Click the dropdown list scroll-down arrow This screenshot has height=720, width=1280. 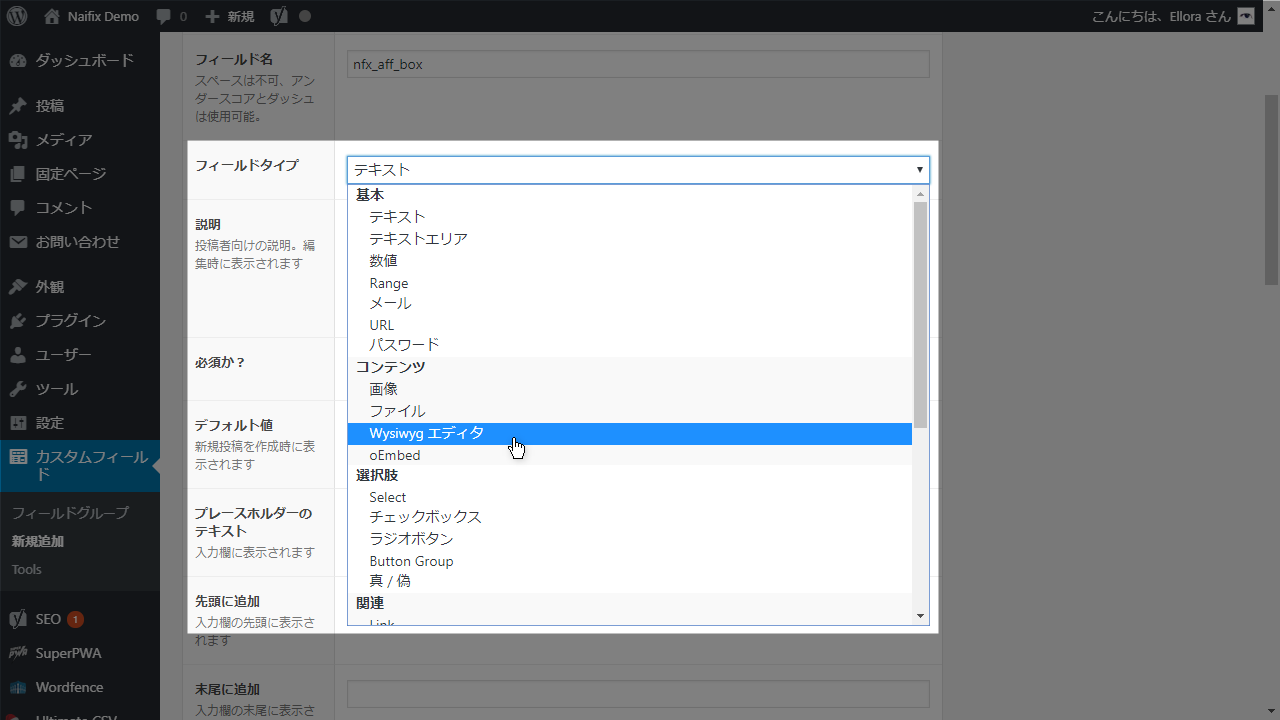920,616
